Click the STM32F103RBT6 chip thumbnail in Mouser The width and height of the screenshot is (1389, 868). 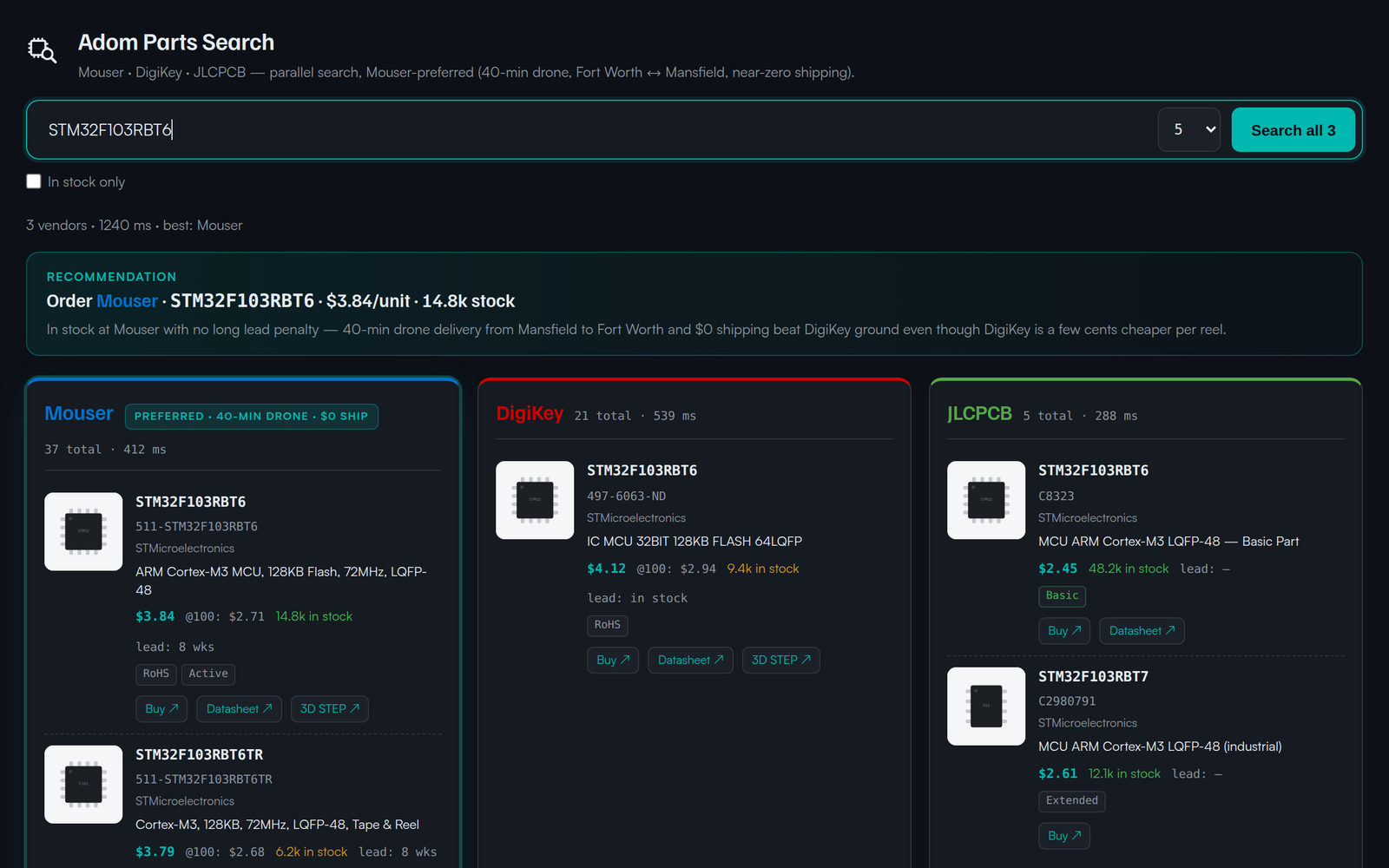(x=83, y=531)
